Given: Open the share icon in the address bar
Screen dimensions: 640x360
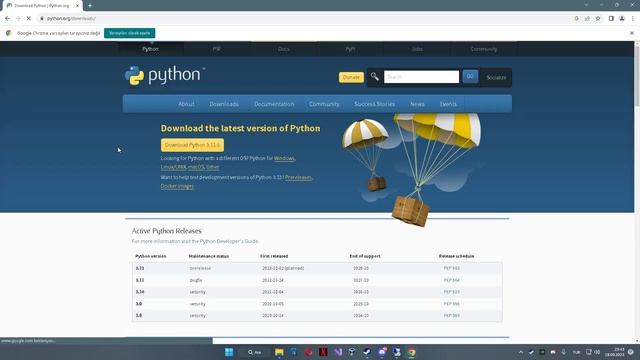Looking at the screenshot, I should tap(587, 18).
